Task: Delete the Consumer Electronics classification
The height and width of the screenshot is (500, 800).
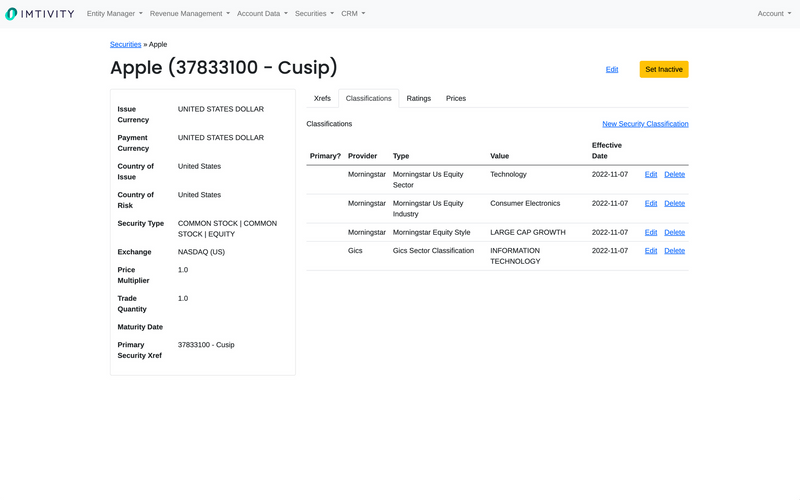Action: [675, 203]
